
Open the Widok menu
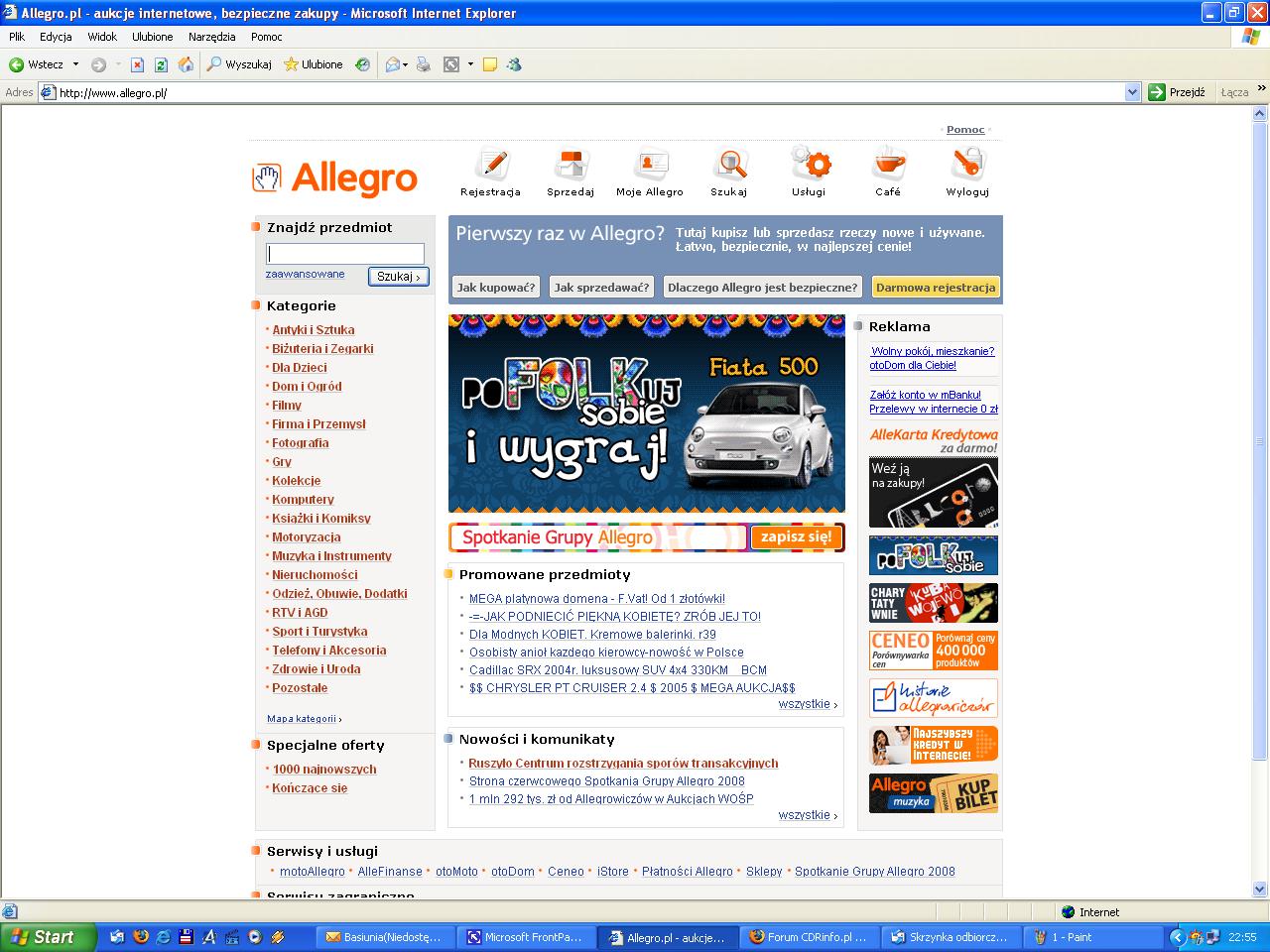(x=102, y=37)
